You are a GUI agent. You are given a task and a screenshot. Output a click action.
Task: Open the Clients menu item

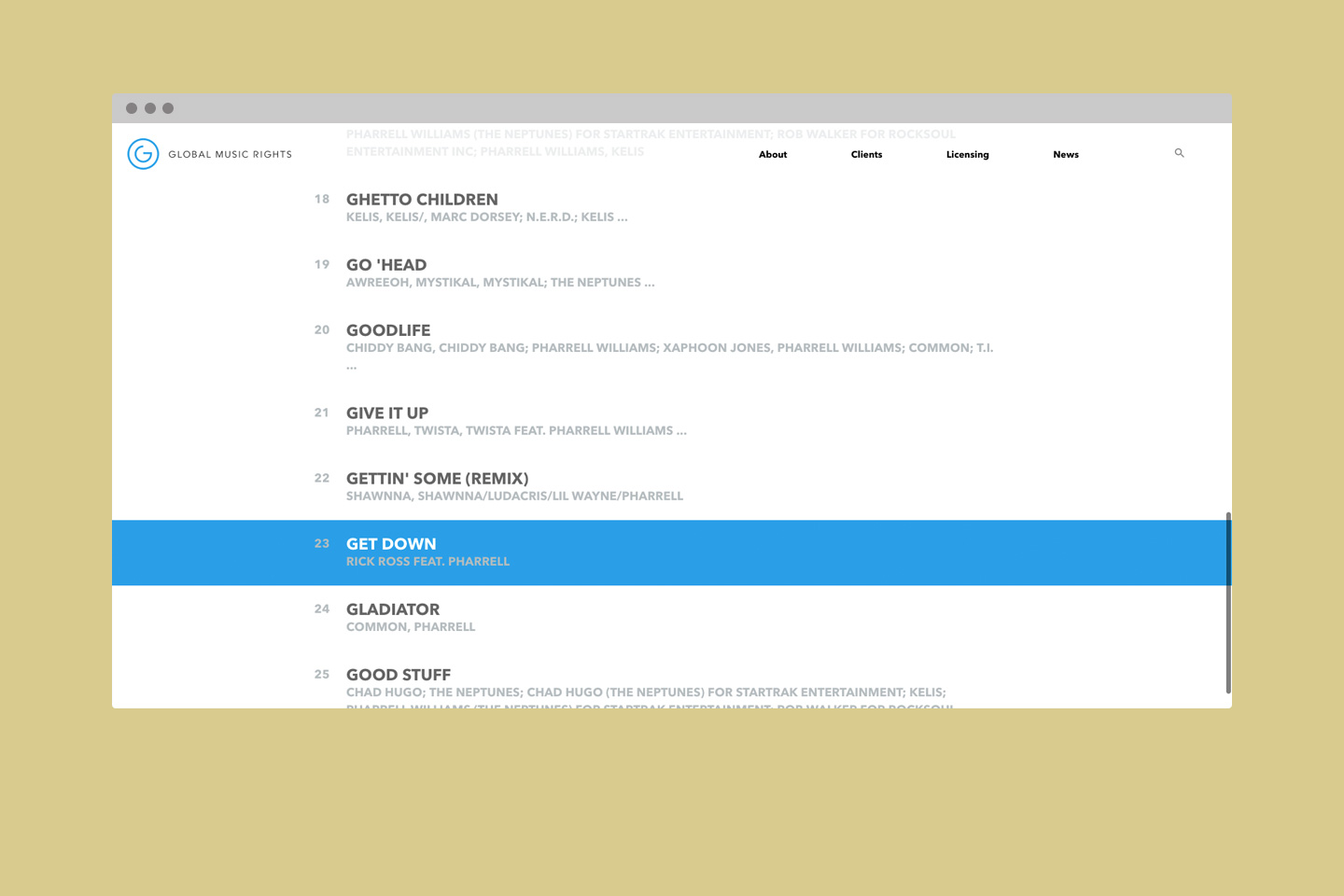click(x=866, y=155)
